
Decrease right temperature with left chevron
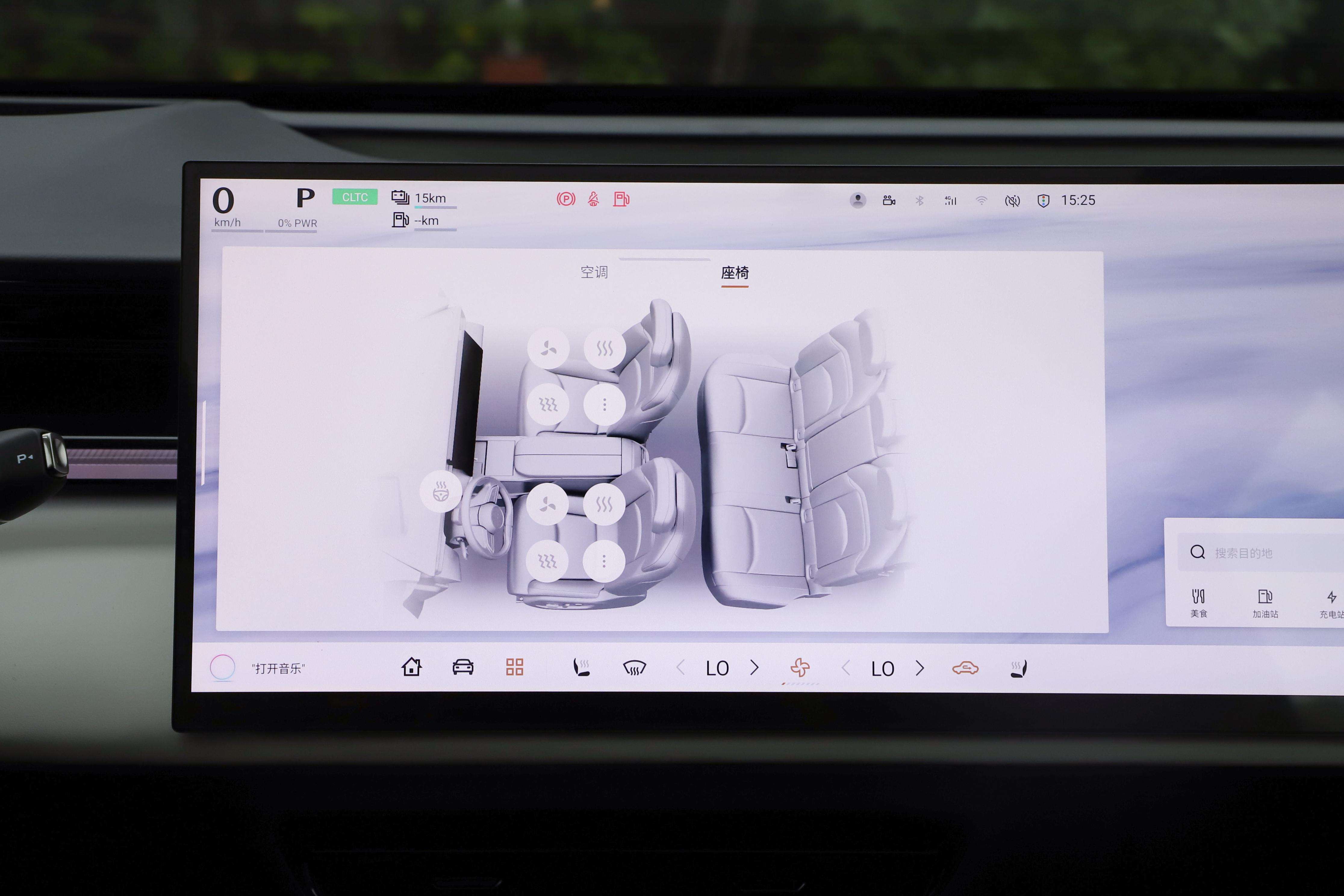(x=846, y=668)
